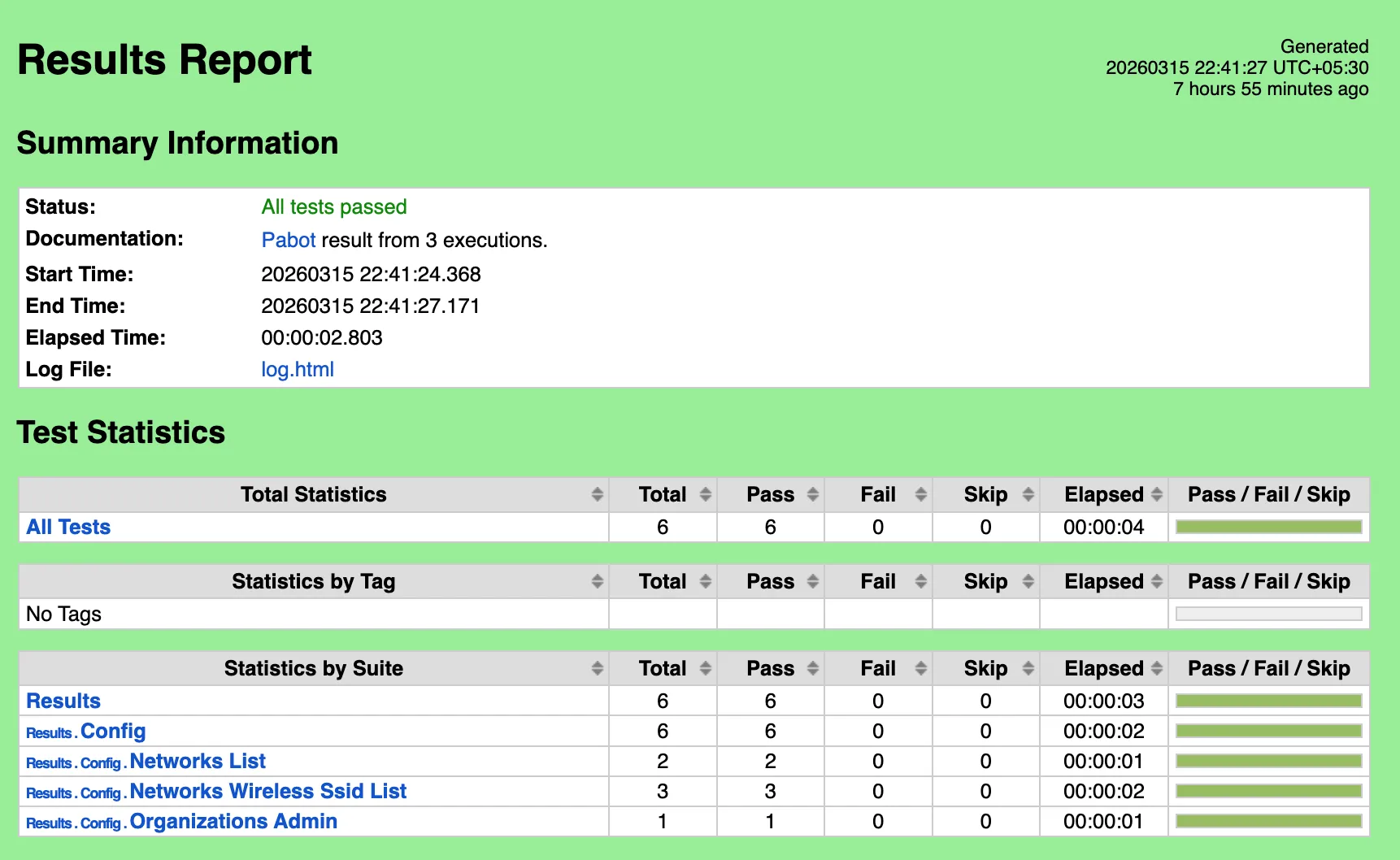Image resolution: width=1400 pixels, height=860 pixels.
Task: Click the sort icon on the Skip column header
Action: click(x=1028, y=494)
